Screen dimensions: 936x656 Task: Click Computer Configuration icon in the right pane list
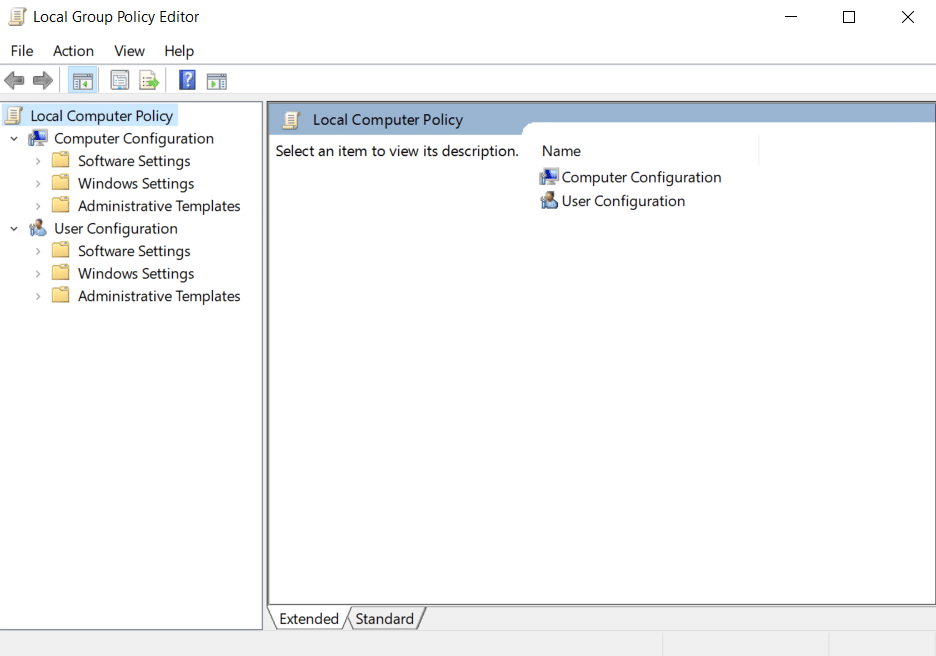click(x=549, y=177)
